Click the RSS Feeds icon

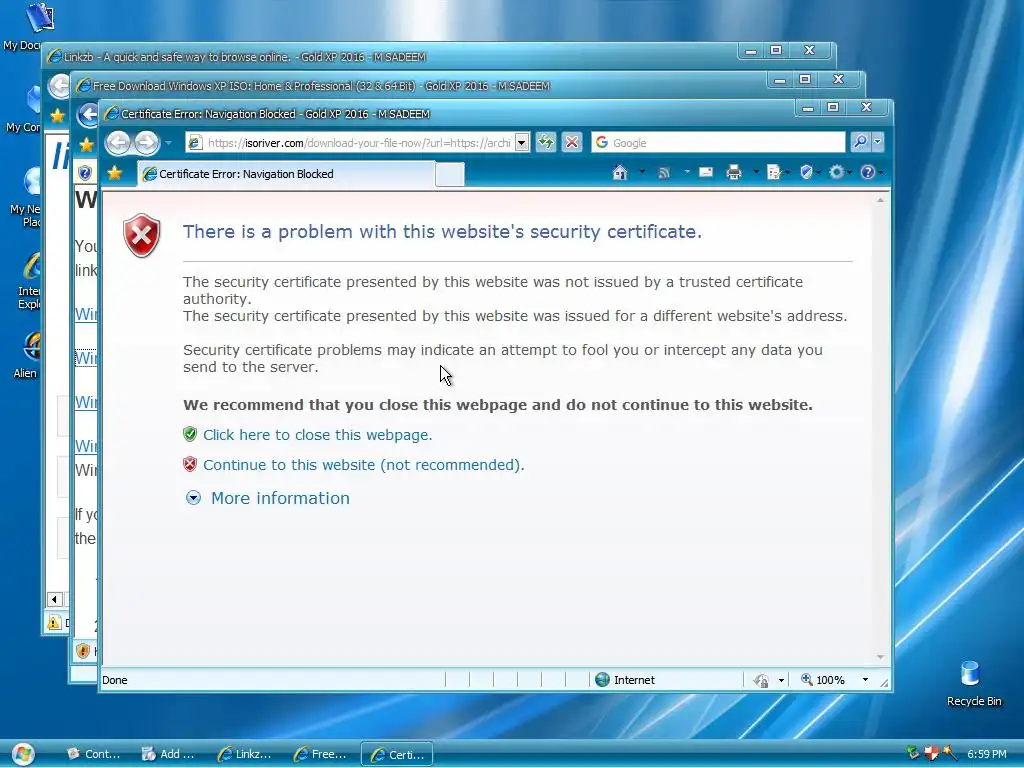[664, 172]
